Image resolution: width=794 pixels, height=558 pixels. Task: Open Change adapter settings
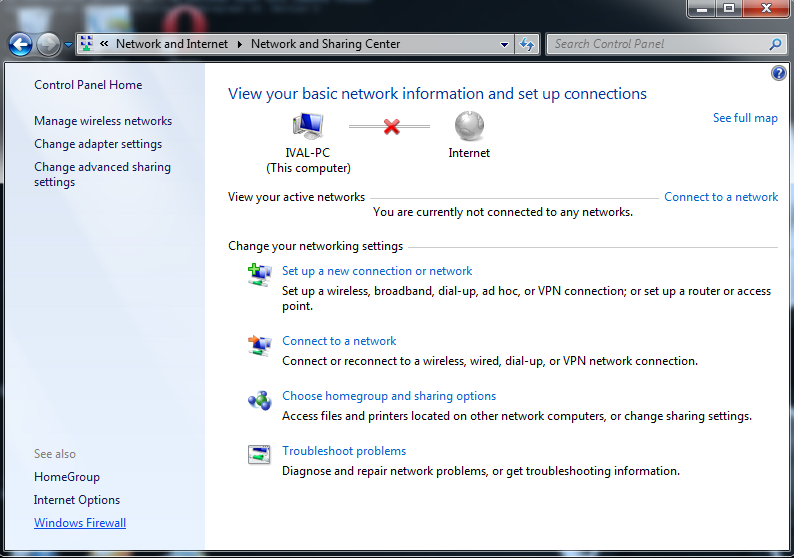[x=98, y=144]
